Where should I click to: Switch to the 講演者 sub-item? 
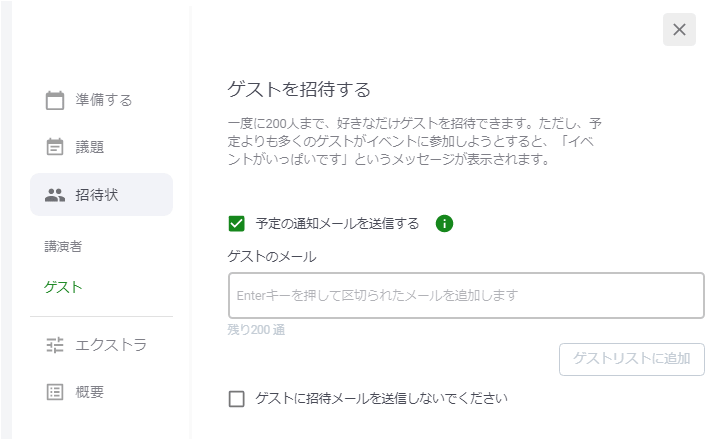click(x=63, y=247)
